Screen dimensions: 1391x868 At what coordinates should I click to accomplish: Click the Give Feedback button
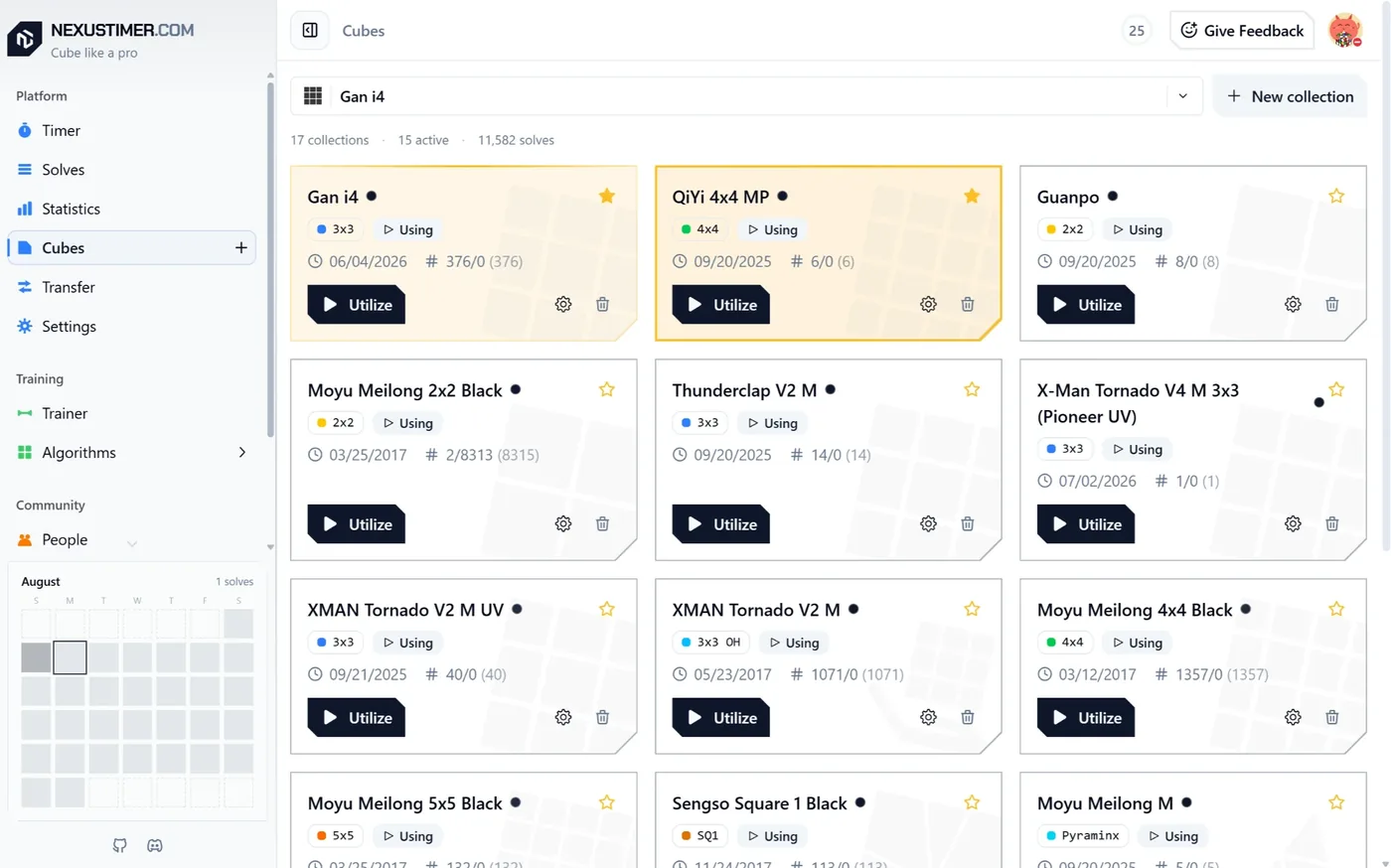[1242, 31]
